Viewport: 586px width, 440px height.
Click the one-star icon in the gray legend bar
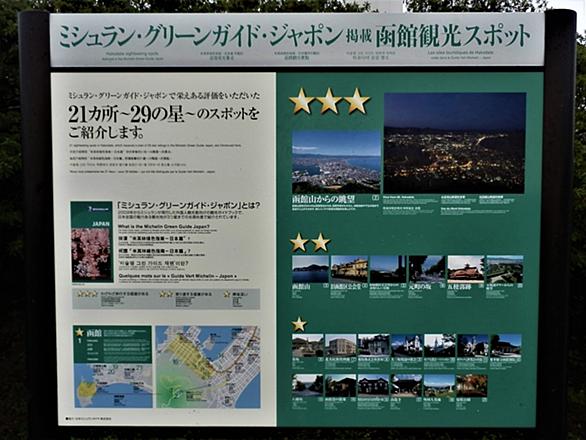tap(227, 294)
